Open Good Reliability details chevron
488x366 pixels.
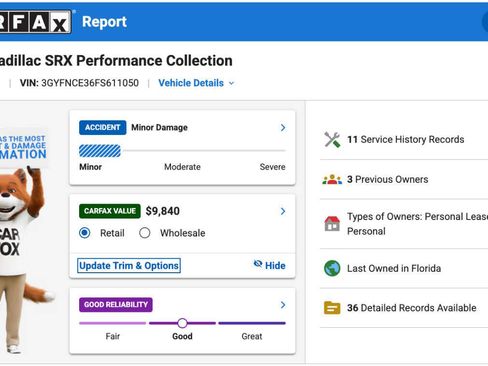pyautogui.click(x=283, y=305)
